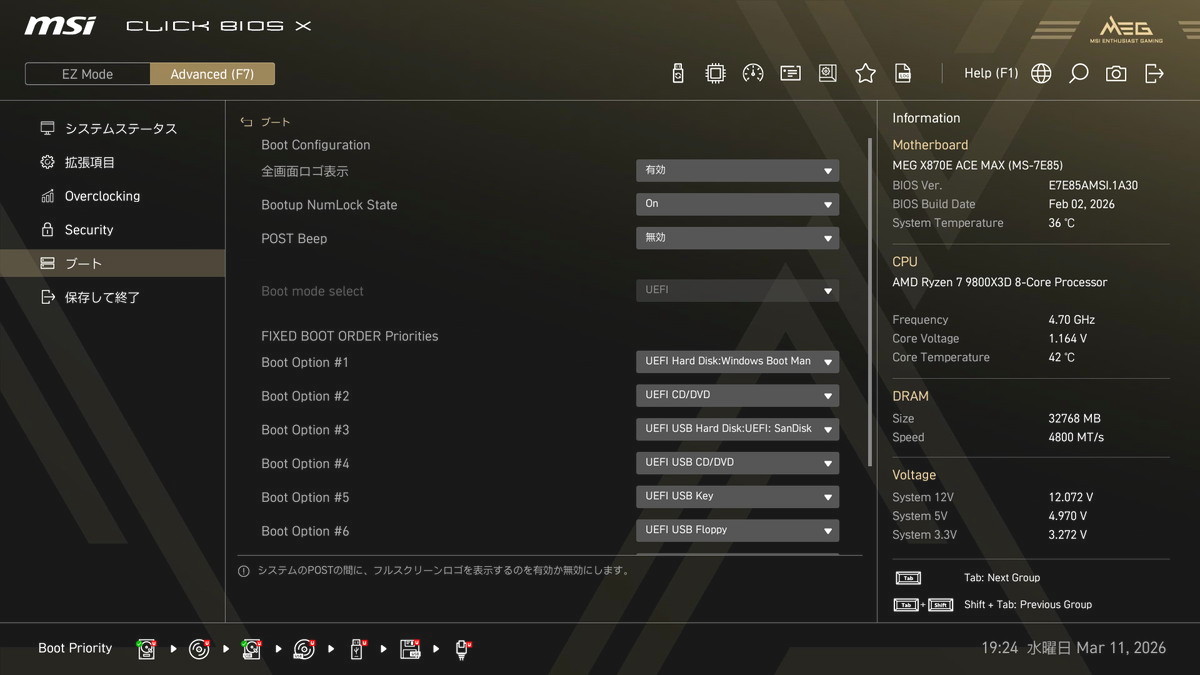Click Help (F1) button

[990, 73]
